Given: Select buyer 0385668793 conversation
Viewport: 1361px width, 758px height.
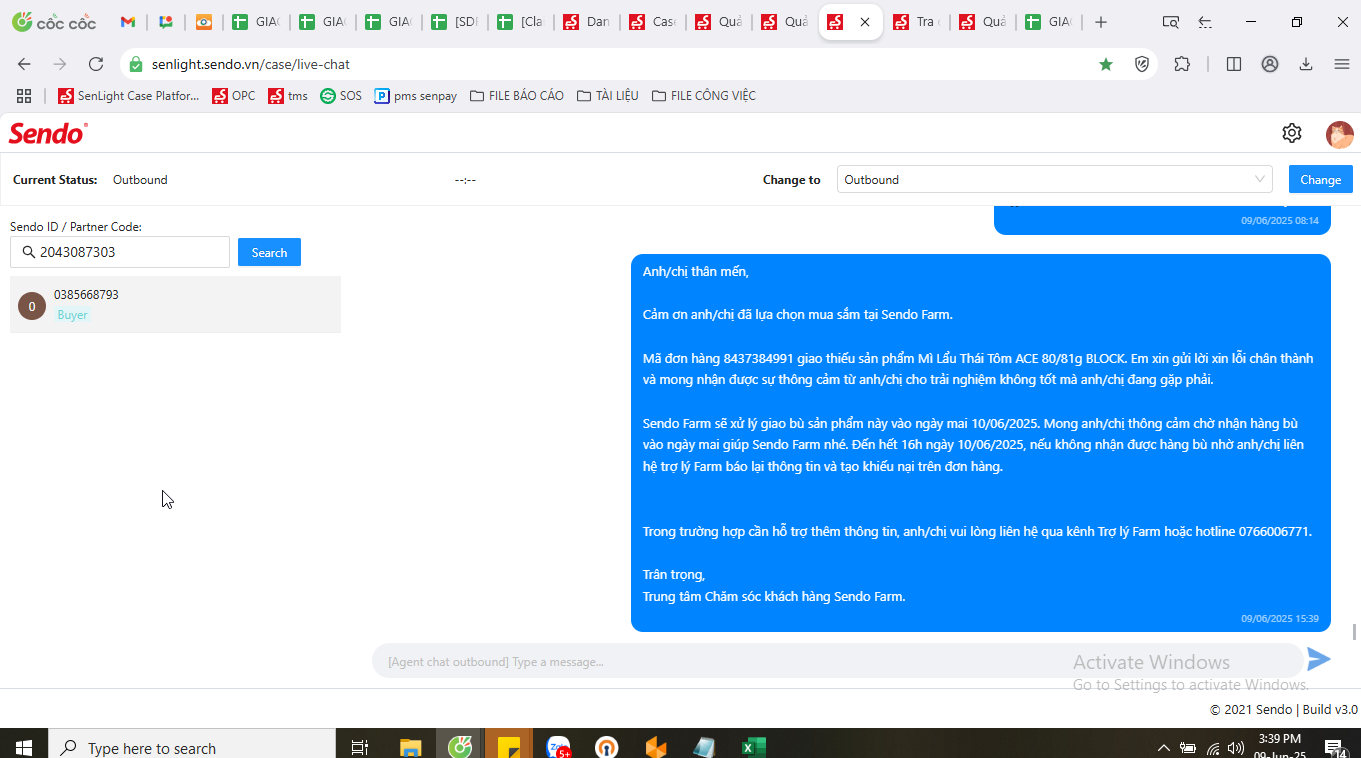Looking at the screenshot, I should click(175, 304).
